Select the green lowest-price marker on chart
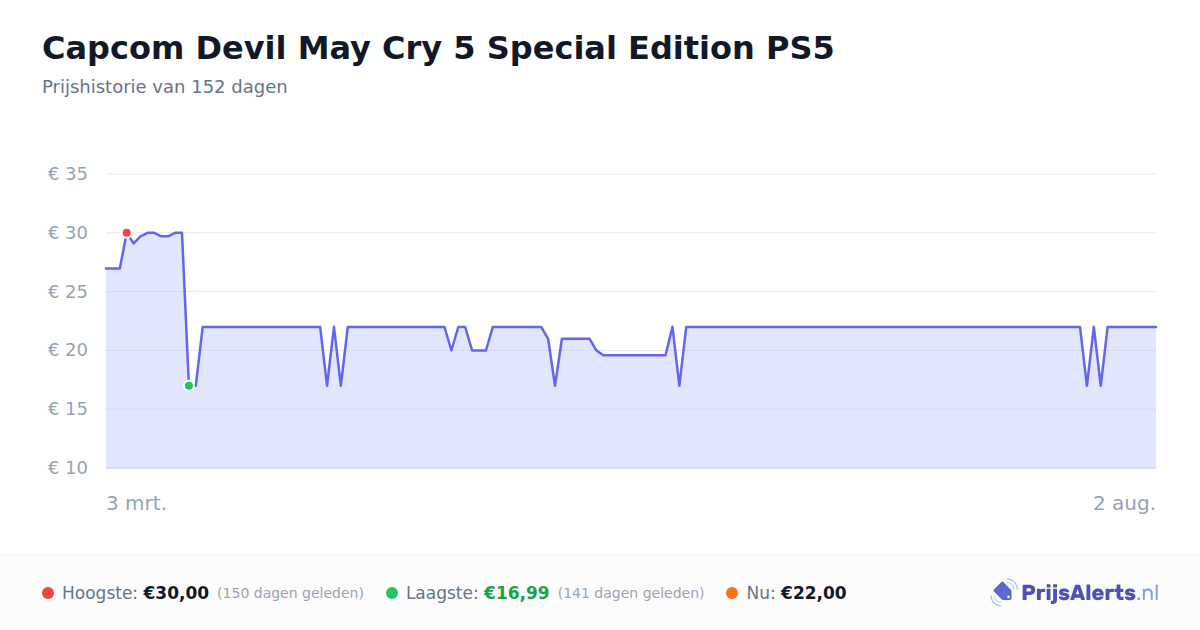 pyautogui.click(x=189, y=386)
